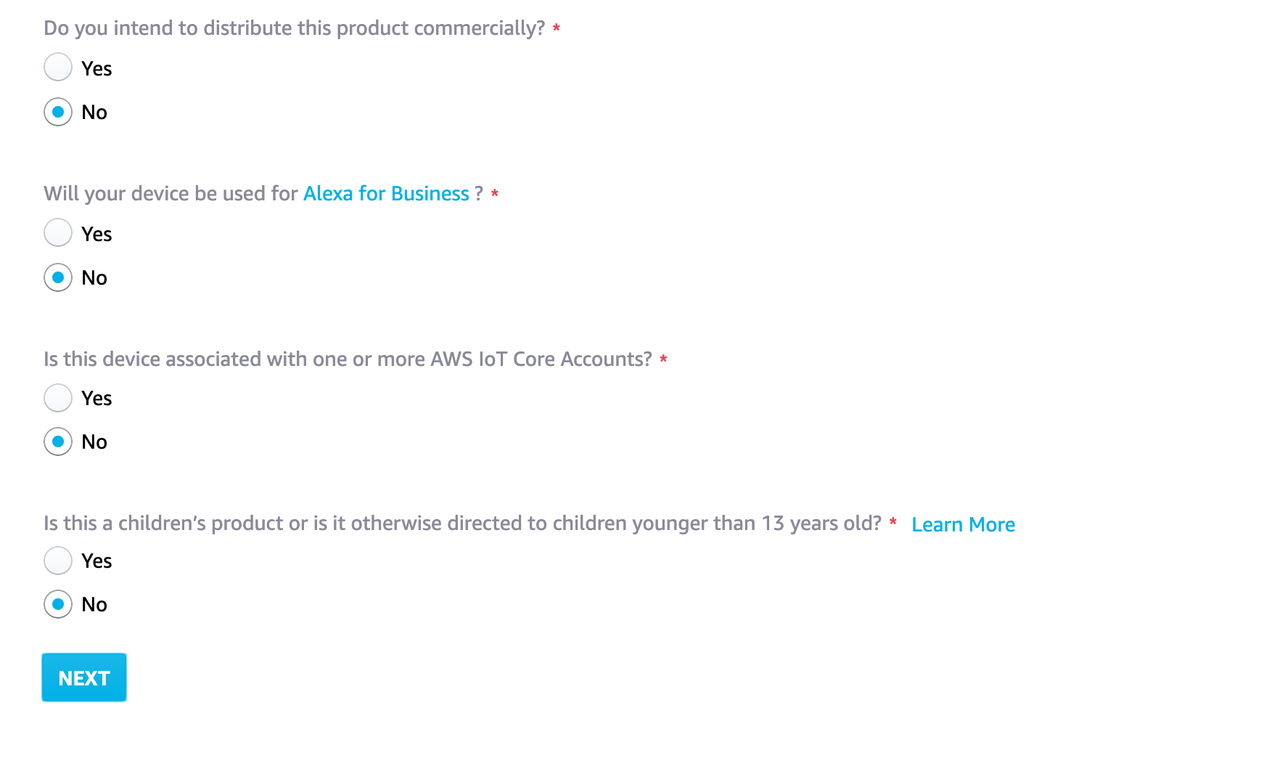Image resolution: width=1280 pixels, height=758 pixels.
Task: Open the Alexa for Business link
Action: click(386, 193)
